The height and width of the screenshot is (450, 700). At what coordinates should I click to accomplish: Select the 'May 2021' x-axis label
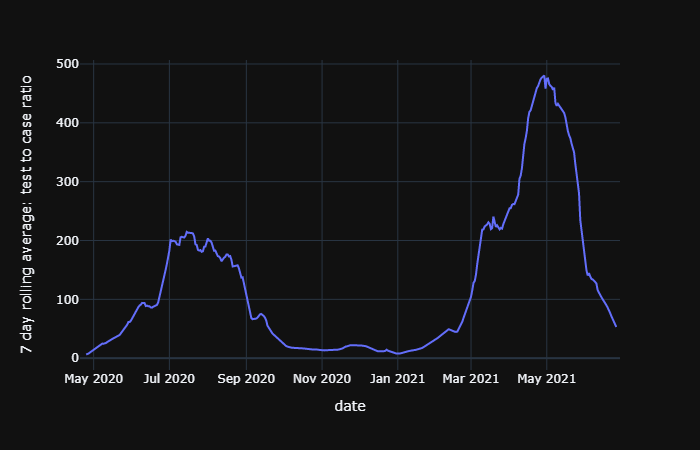[x=547, y=379]
